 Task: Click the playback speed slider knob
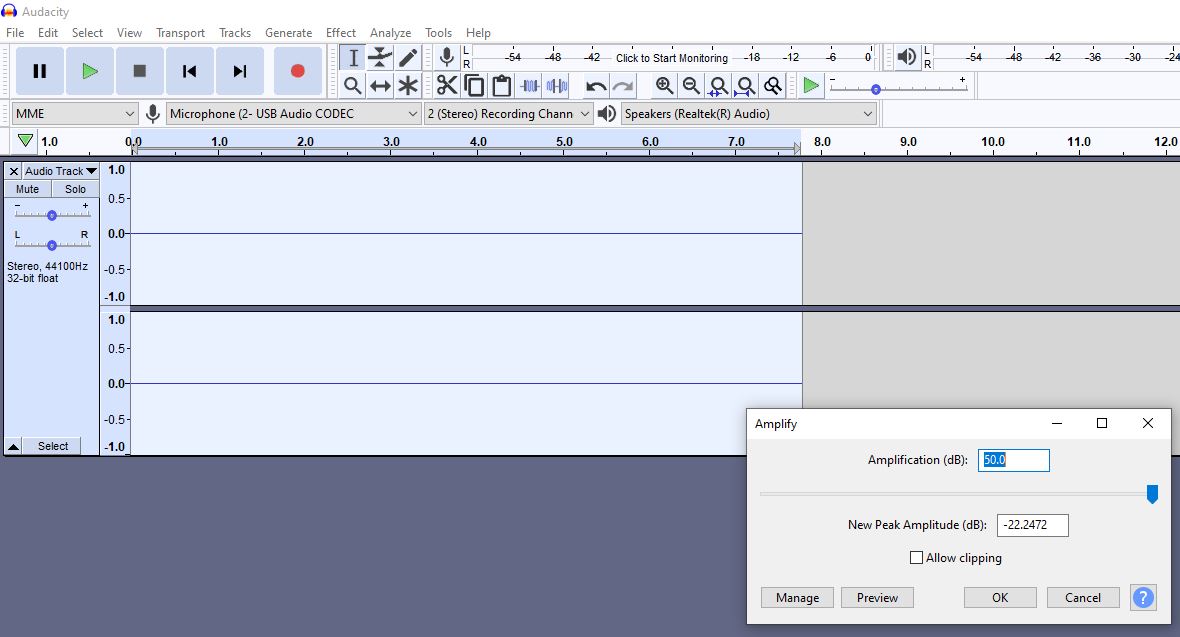(876, 90)
